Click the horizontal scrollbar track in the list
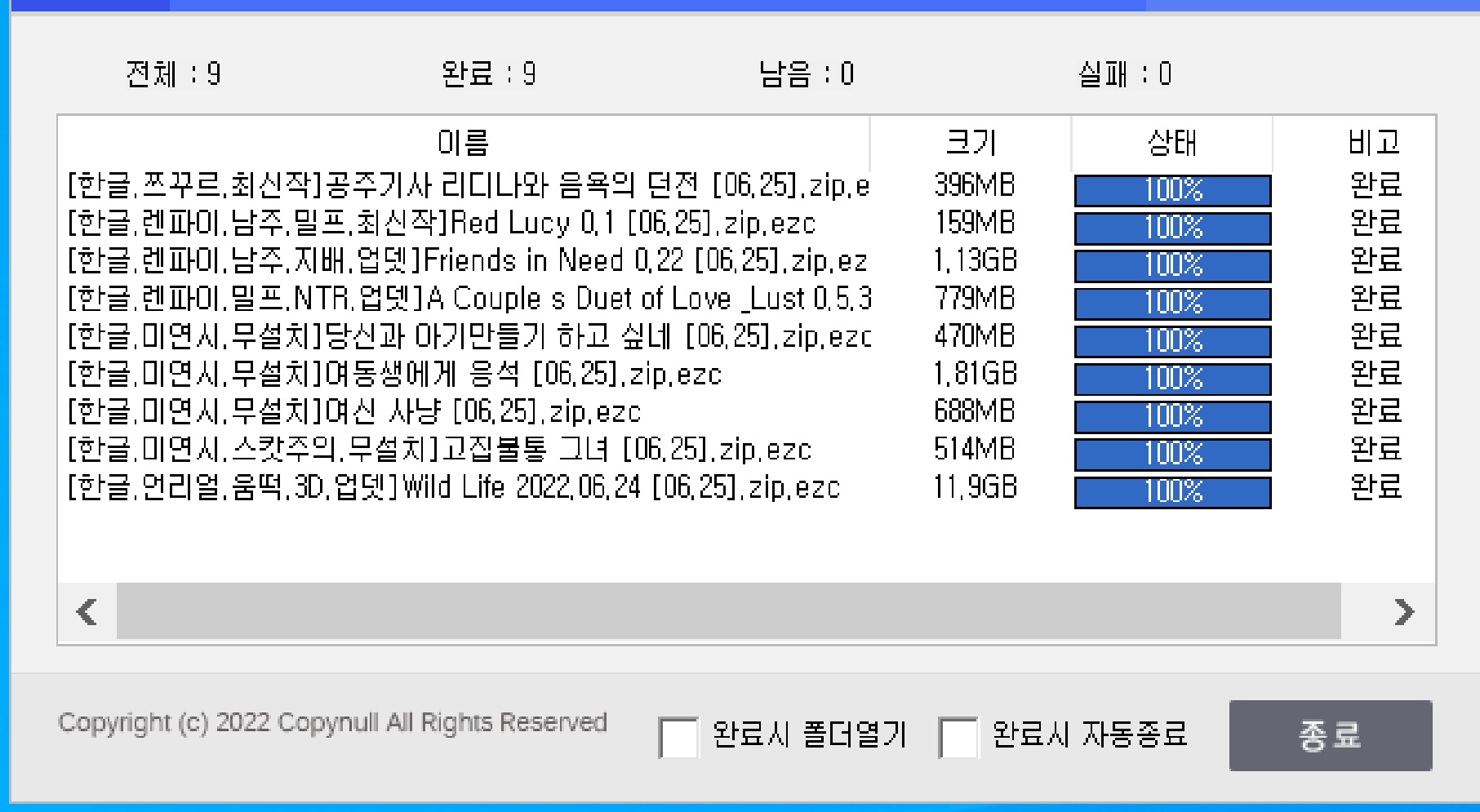 [727, 611]
